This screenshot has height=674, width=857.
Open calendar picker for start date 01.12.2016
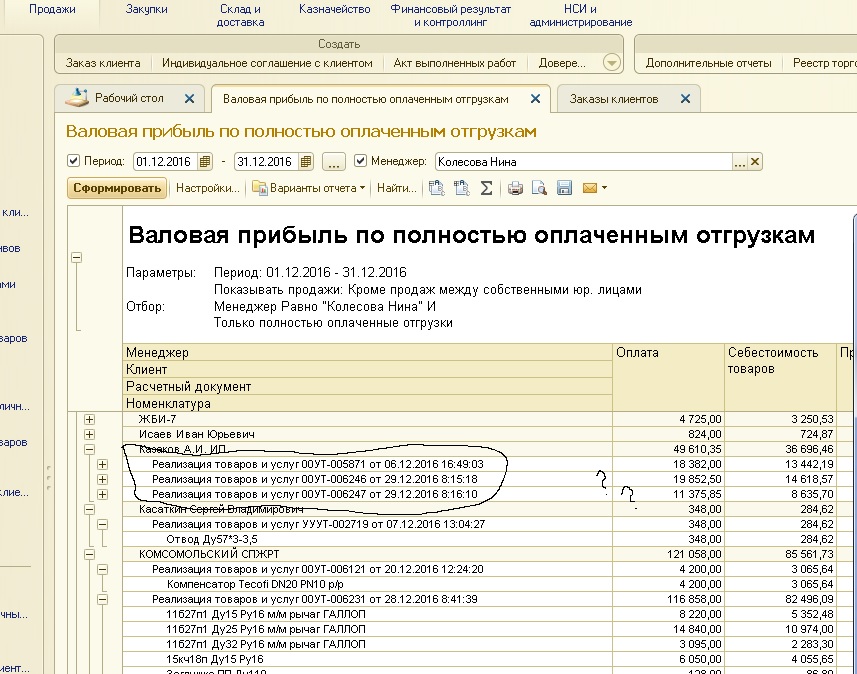coord(206,162)
